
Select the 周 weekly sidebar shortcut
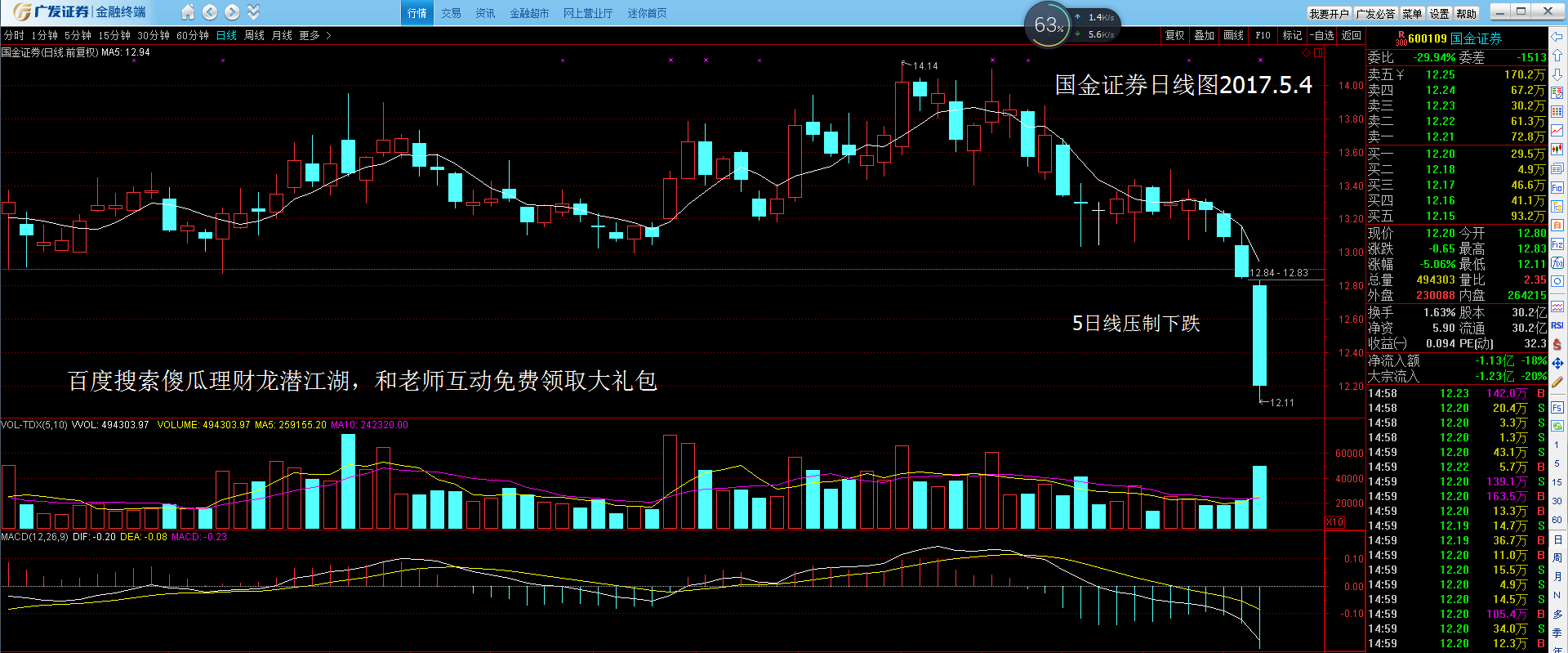[1557, 557]
